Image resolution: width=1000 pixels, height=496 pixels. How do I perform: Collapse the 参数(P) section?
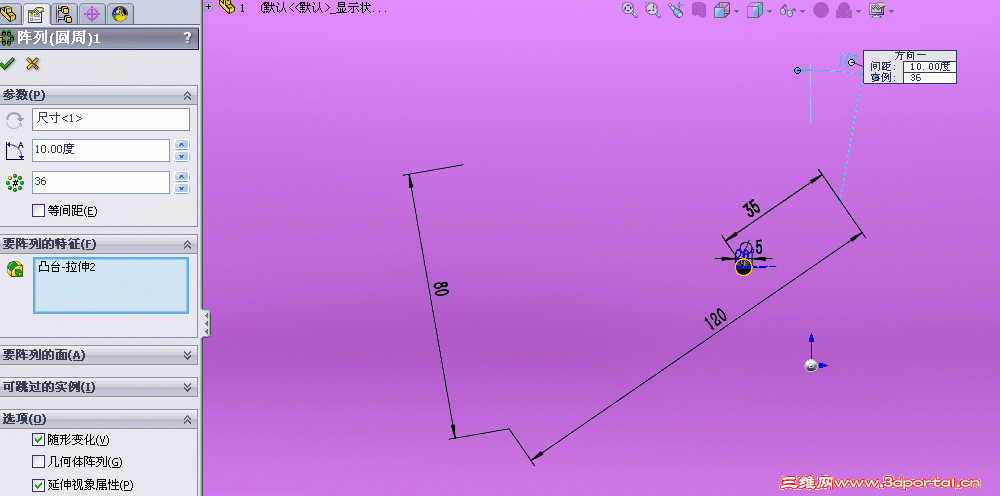click(x=188, y=95)
